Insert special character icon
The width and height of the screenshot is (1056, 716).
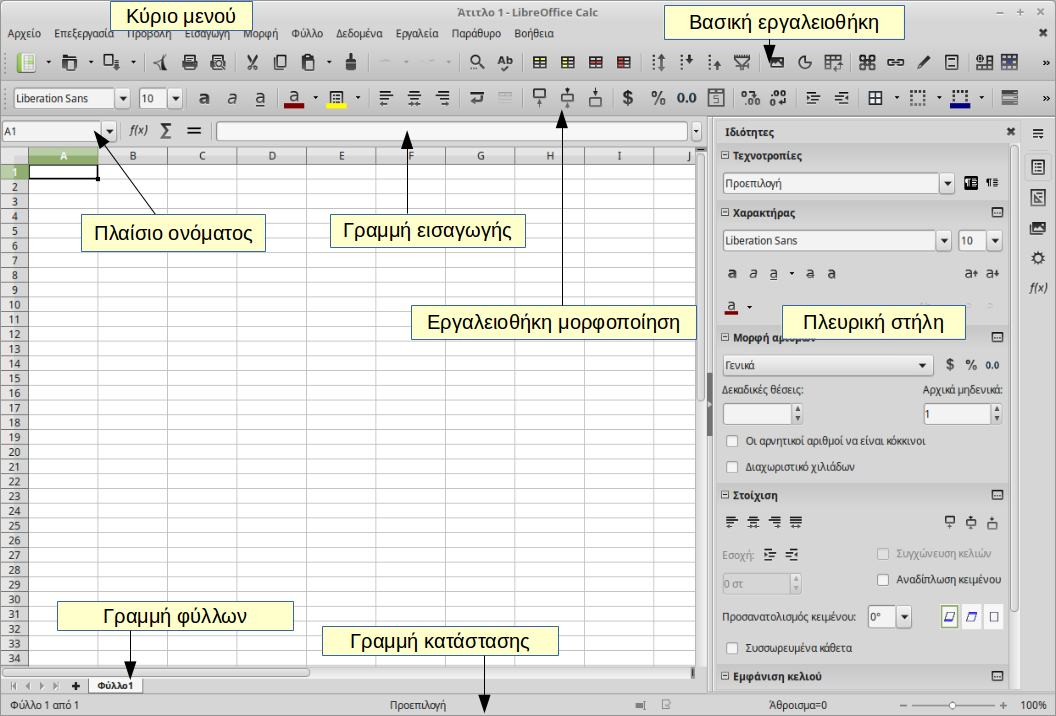(867, 63)
